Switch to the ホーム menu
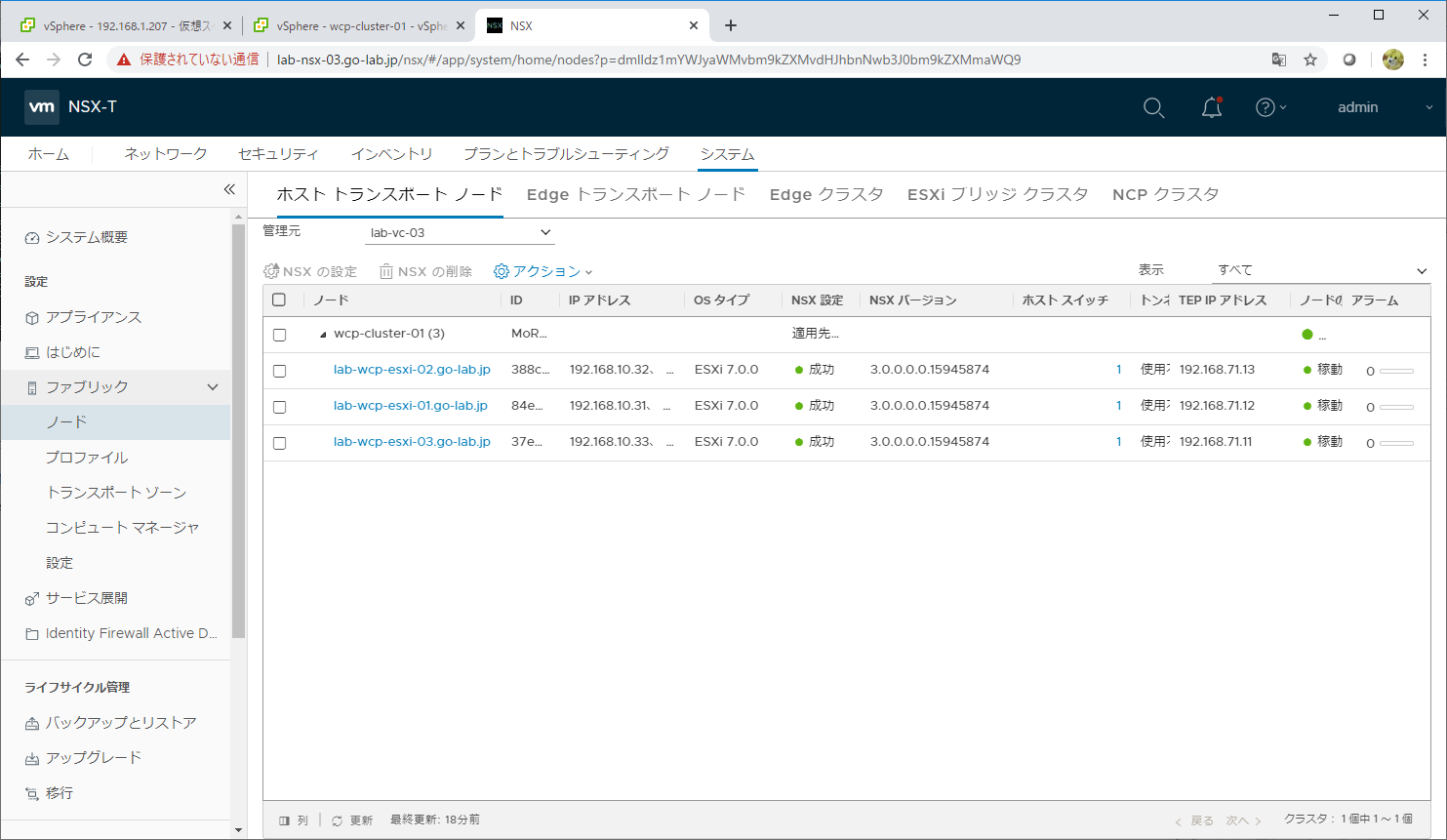This screenshot has width=1447, height=840. 49,154
